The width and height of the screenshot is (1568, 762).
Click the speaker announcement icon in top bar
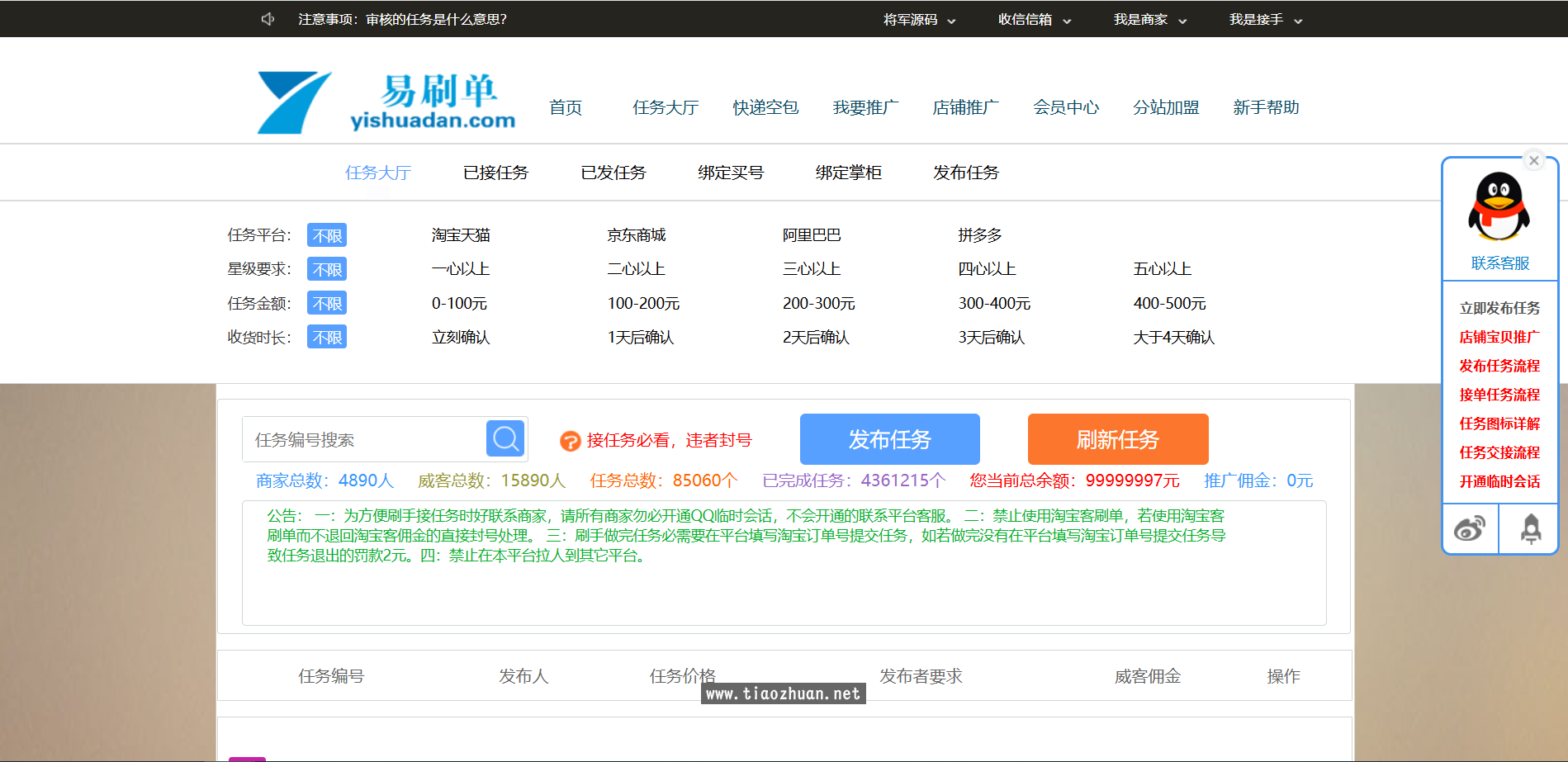(x=266, y=18)
